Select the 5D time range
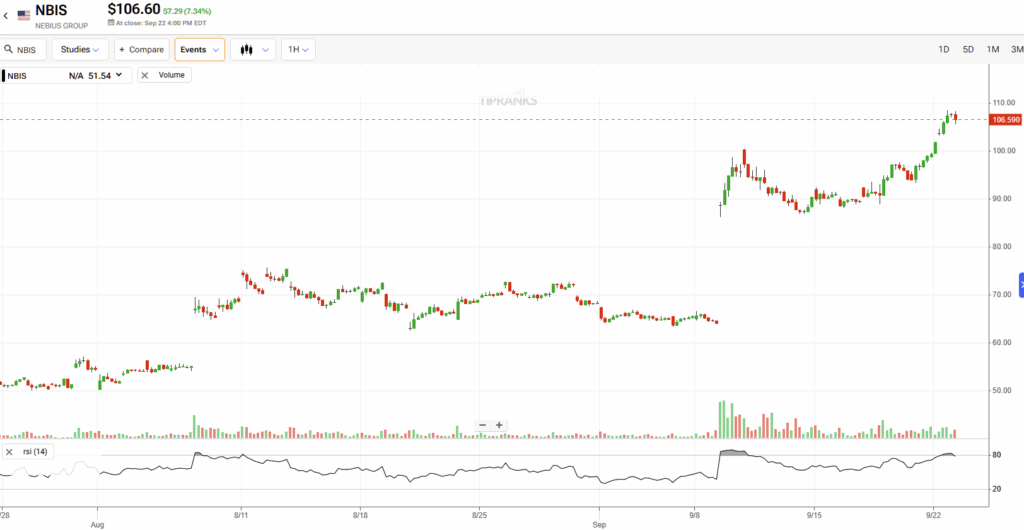Screen dimensions: 1024x530 pos(968,50)
